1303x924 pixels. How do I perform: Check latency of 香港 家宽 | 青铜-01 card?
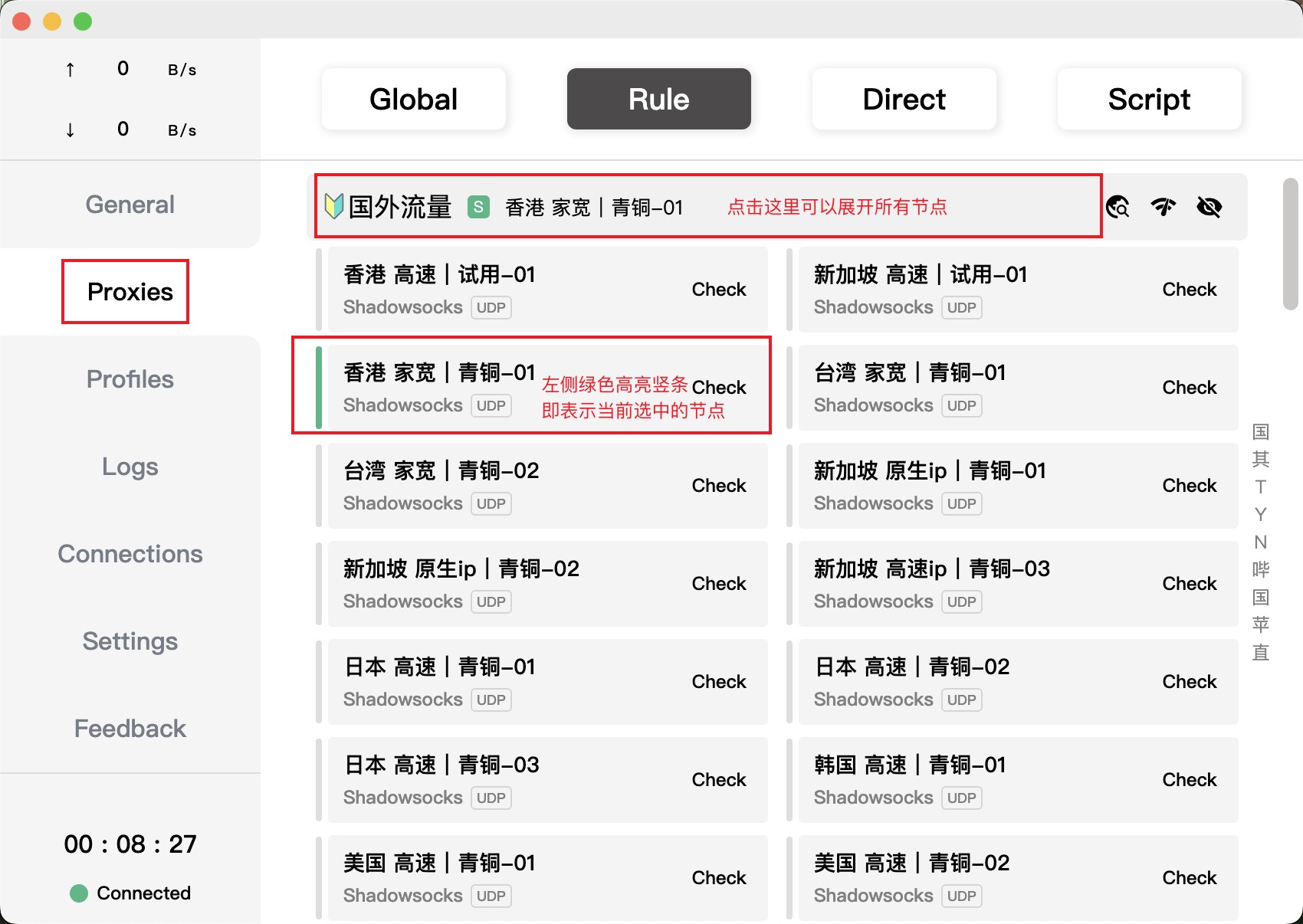coord(719,388)
